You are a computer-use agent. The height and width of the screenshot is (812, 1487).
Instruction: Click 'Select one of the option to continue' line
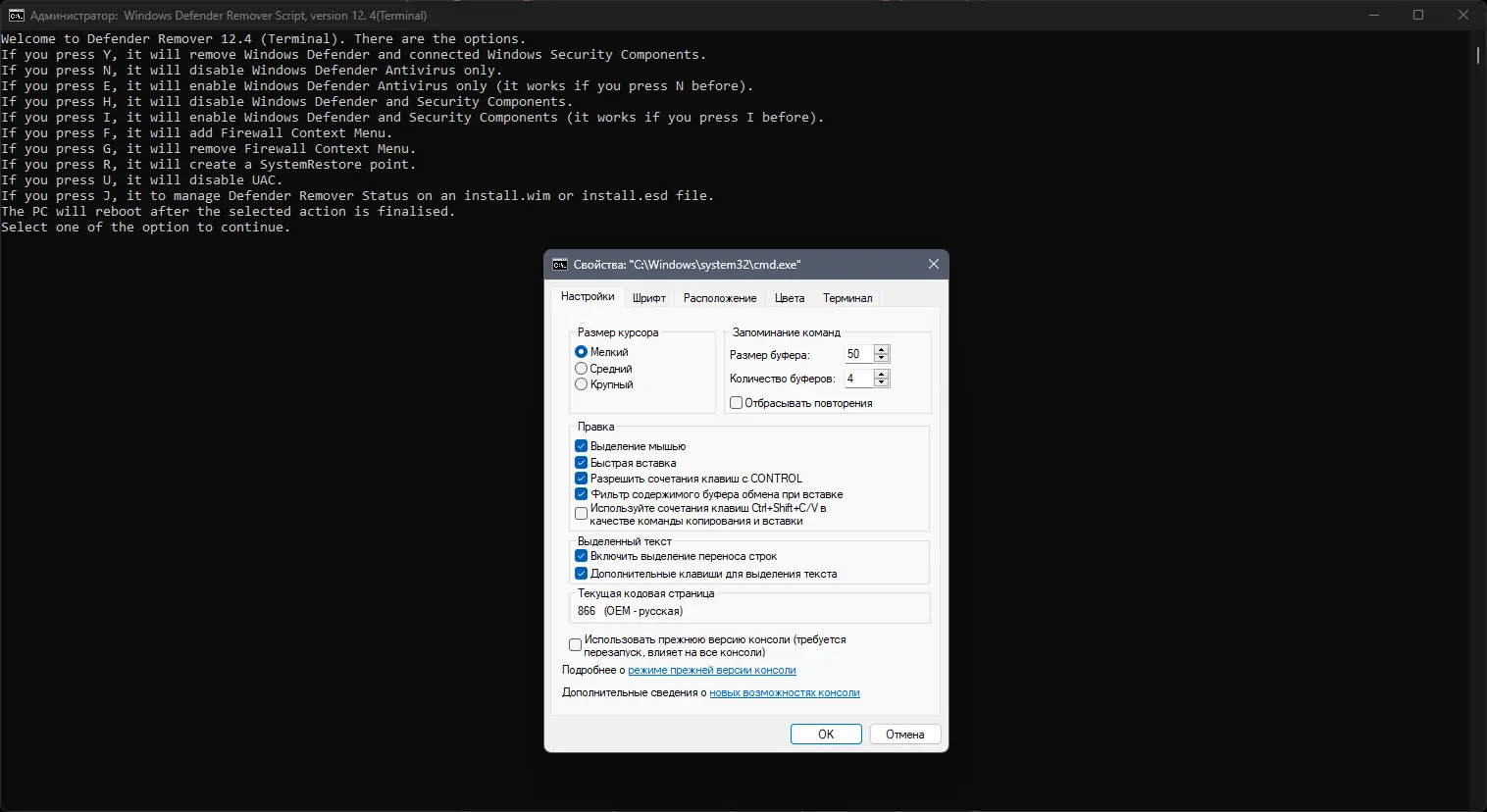point(146,228)
